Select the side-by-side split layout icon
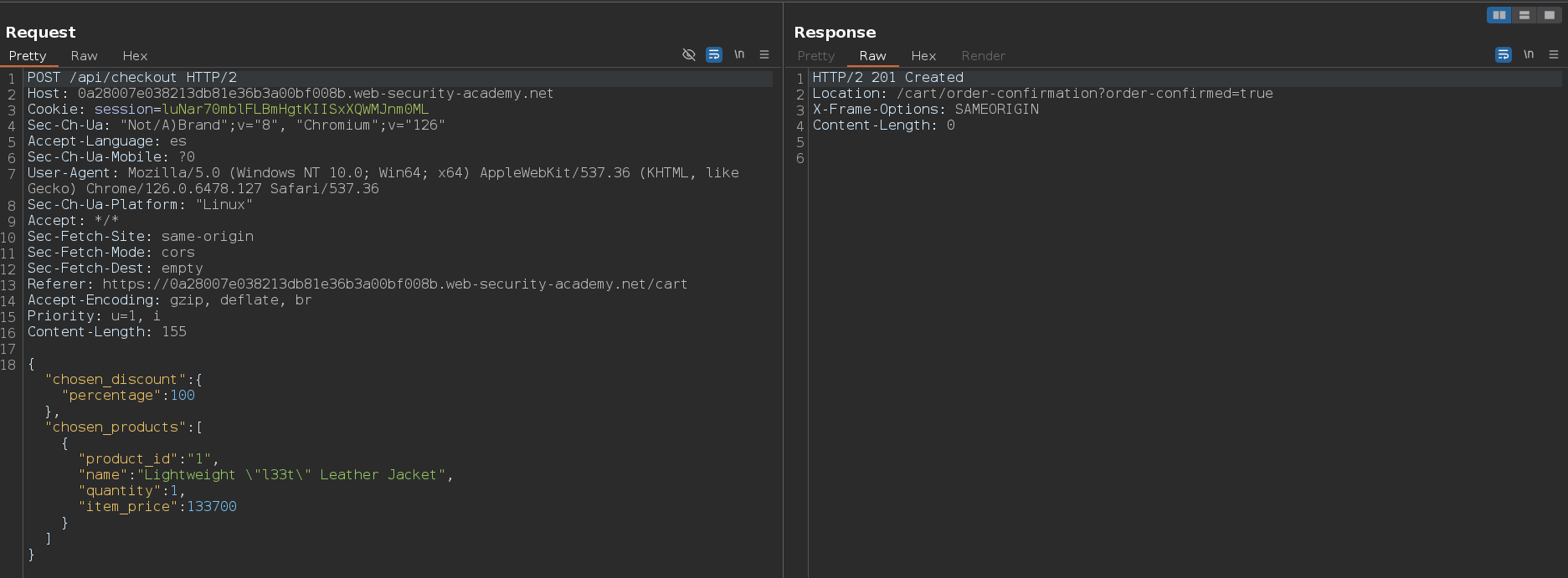 (1499, 15)
